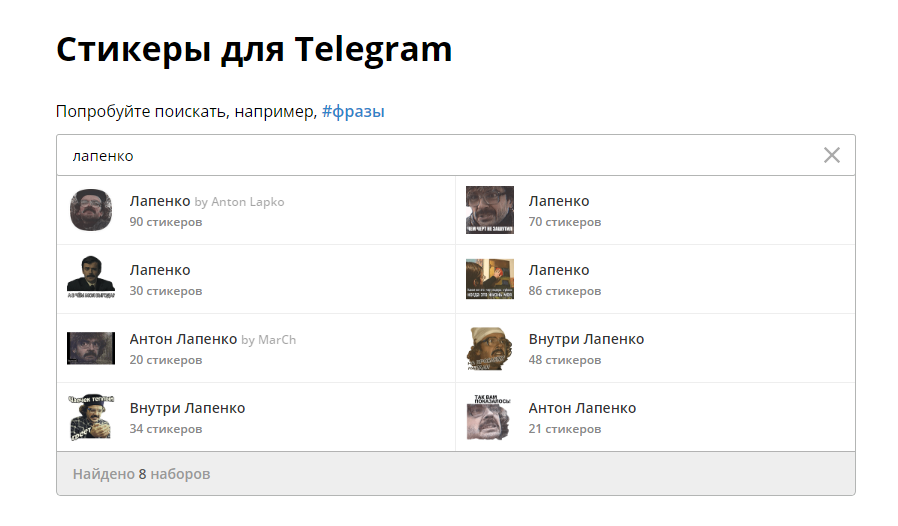Click the author name "Anton Lapko"
The height and width of the screenshot is (526, 898).
pyautogui.click(x=247, y=202)
